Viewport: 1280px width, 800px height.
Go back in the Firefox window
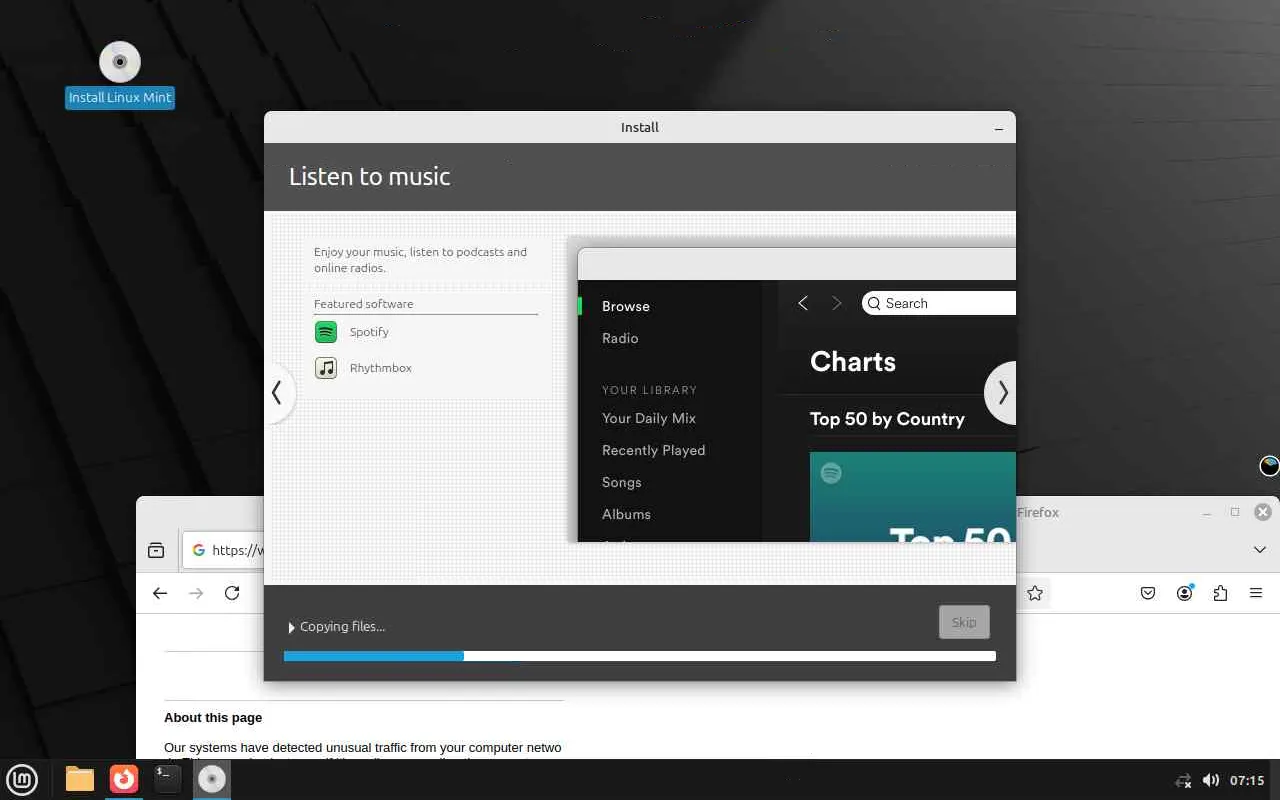pos(160,593)
